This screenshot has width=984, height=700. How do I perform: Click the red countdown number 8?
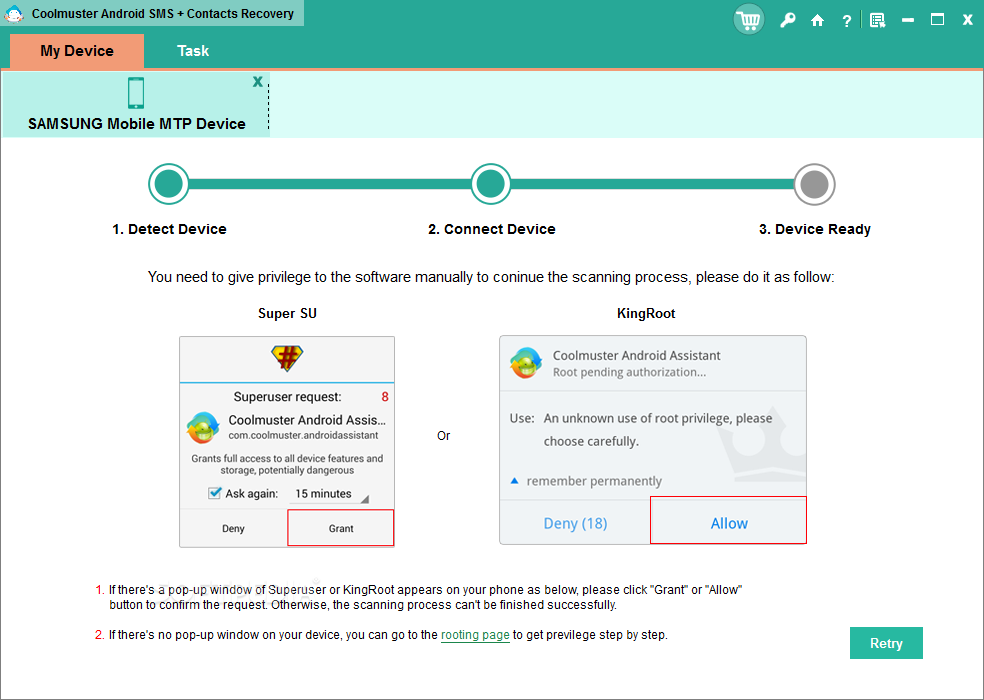pos(385,397)
